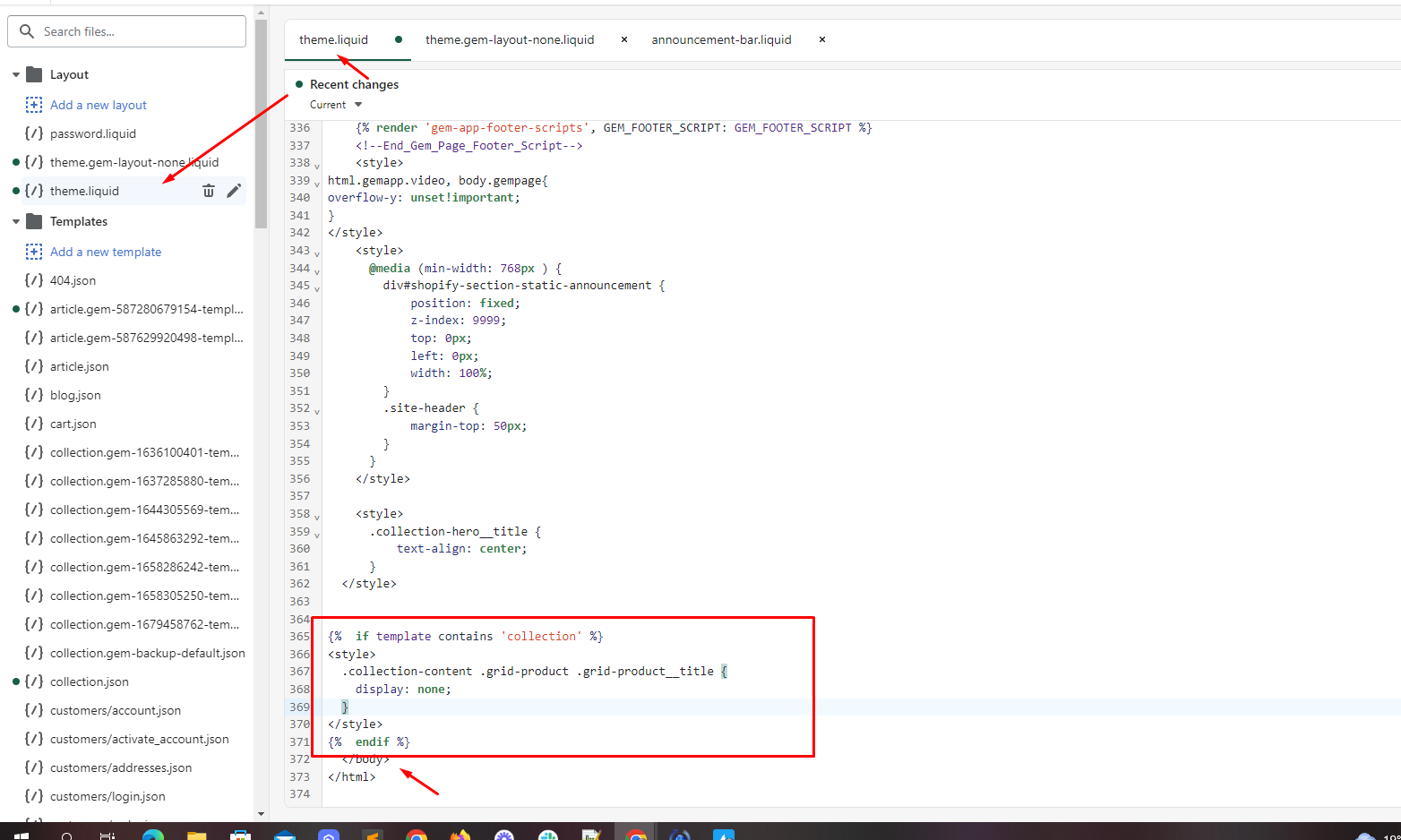
Task: Open customers/login.json template file
Action: tap(107, 796)
